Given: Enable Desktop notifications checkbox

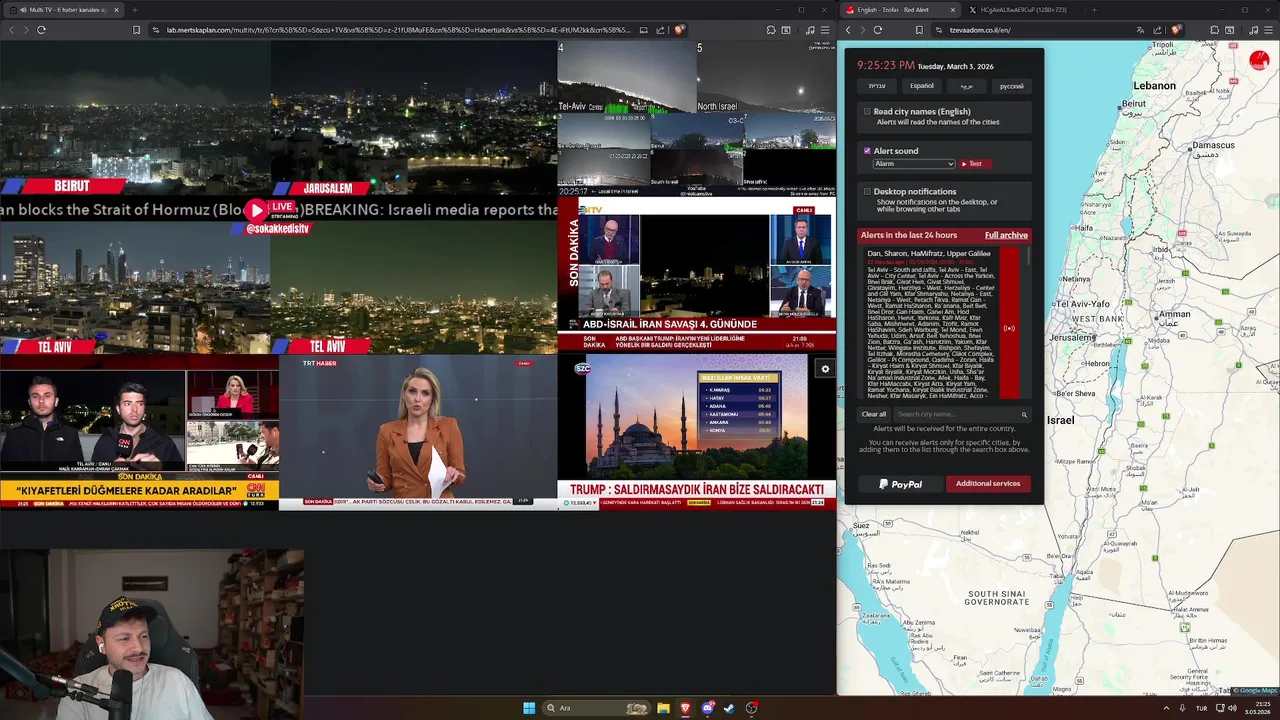Looking at the screenshot, I should point(867,191).
